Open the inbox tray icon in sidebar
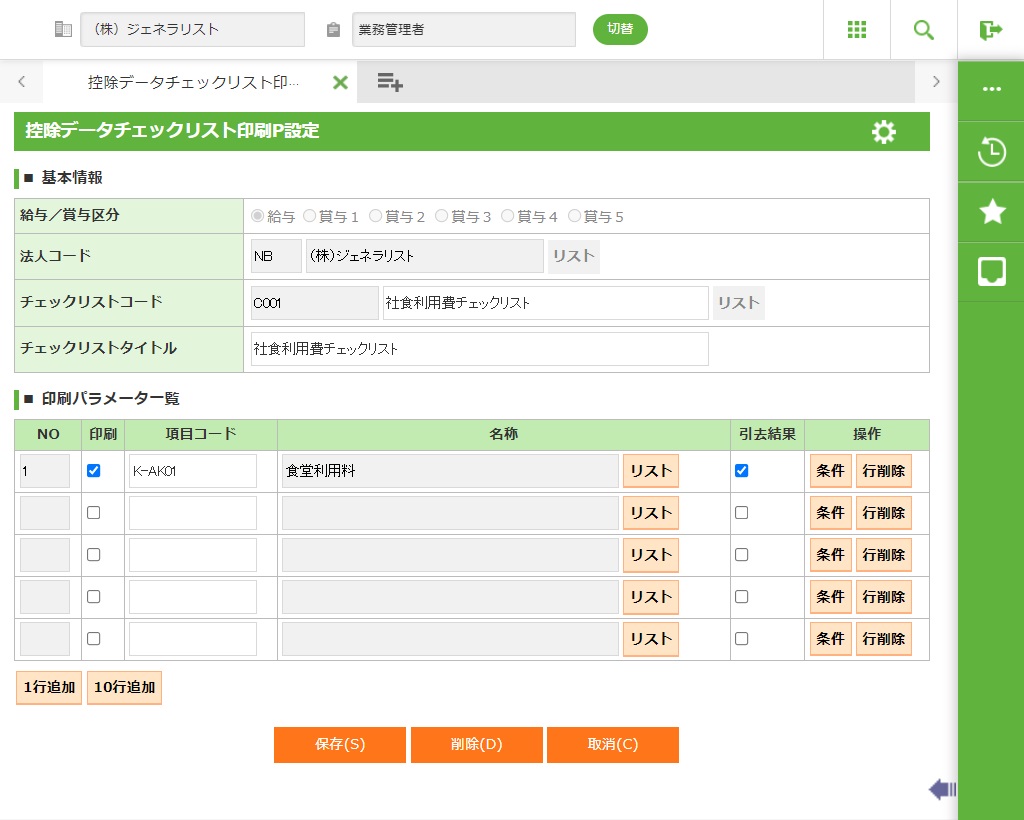Viewport: 1024px width, 820px height. (x=991, y=271)
